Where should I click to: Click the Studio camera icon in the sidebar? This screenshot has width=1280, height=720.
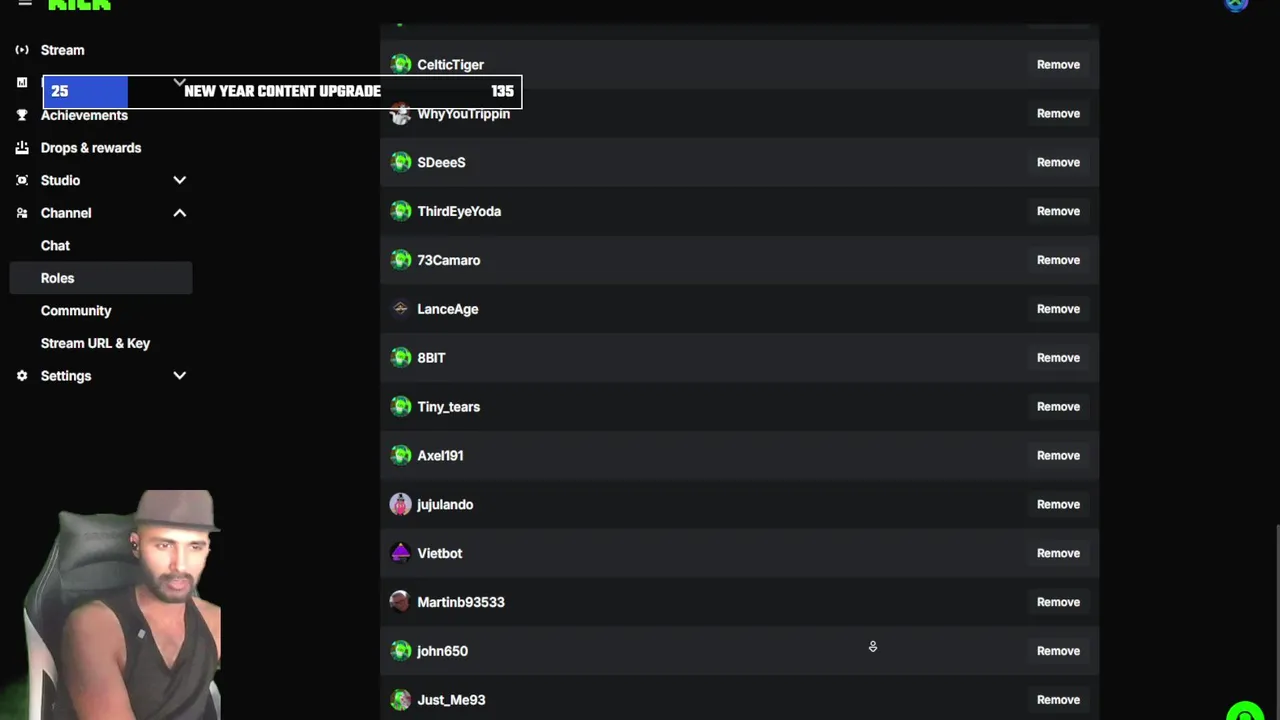pos(22,180)
